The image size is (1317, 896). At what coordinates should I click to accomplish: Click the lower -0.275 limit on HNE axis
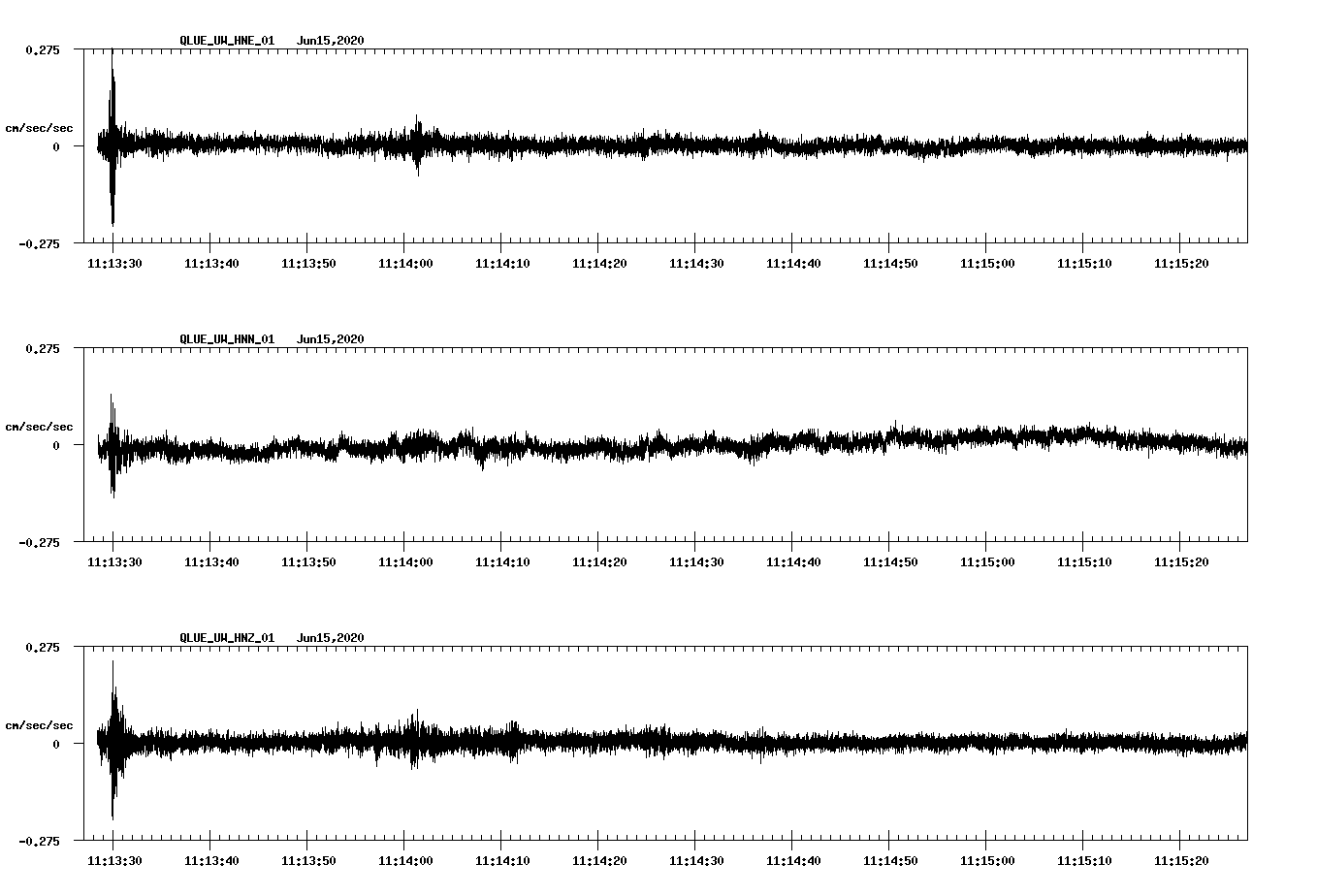(39, 243)
